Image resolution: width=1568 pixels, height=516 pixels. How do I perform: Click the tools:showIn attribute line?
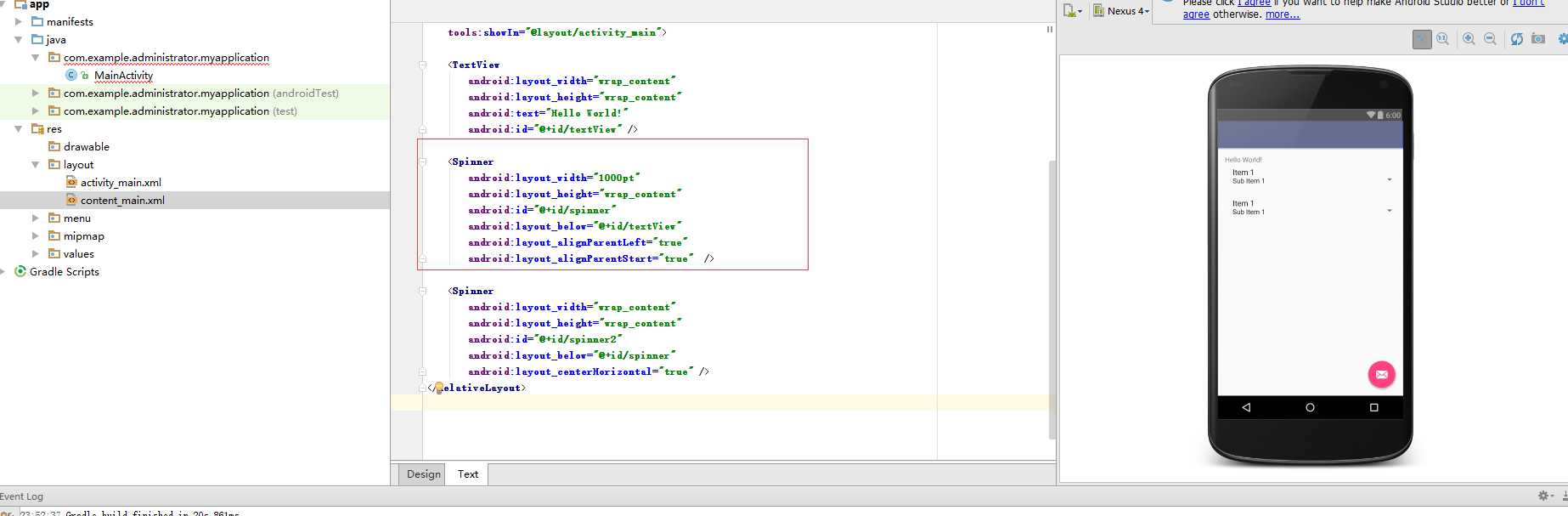pos(557,32)
